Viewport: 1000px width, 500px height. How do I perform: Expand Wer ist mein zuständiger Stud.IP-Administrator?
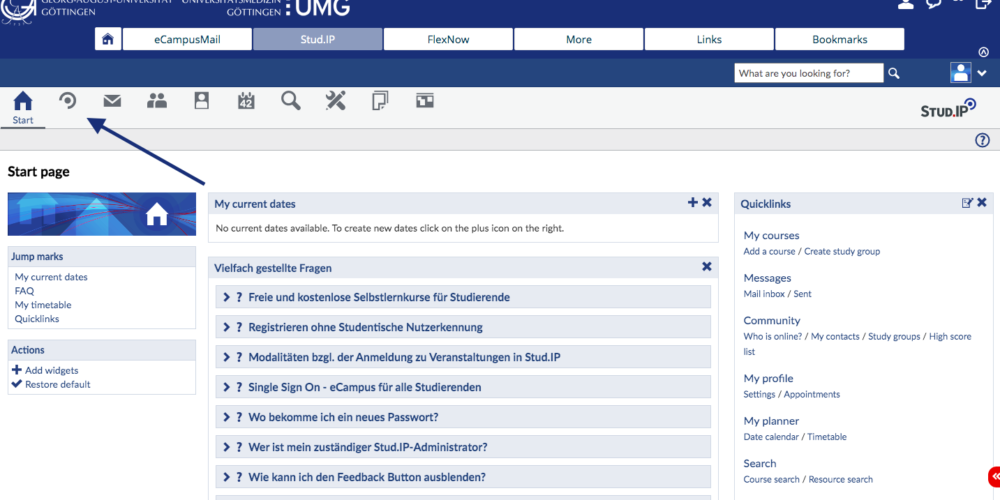click(463, 447)
